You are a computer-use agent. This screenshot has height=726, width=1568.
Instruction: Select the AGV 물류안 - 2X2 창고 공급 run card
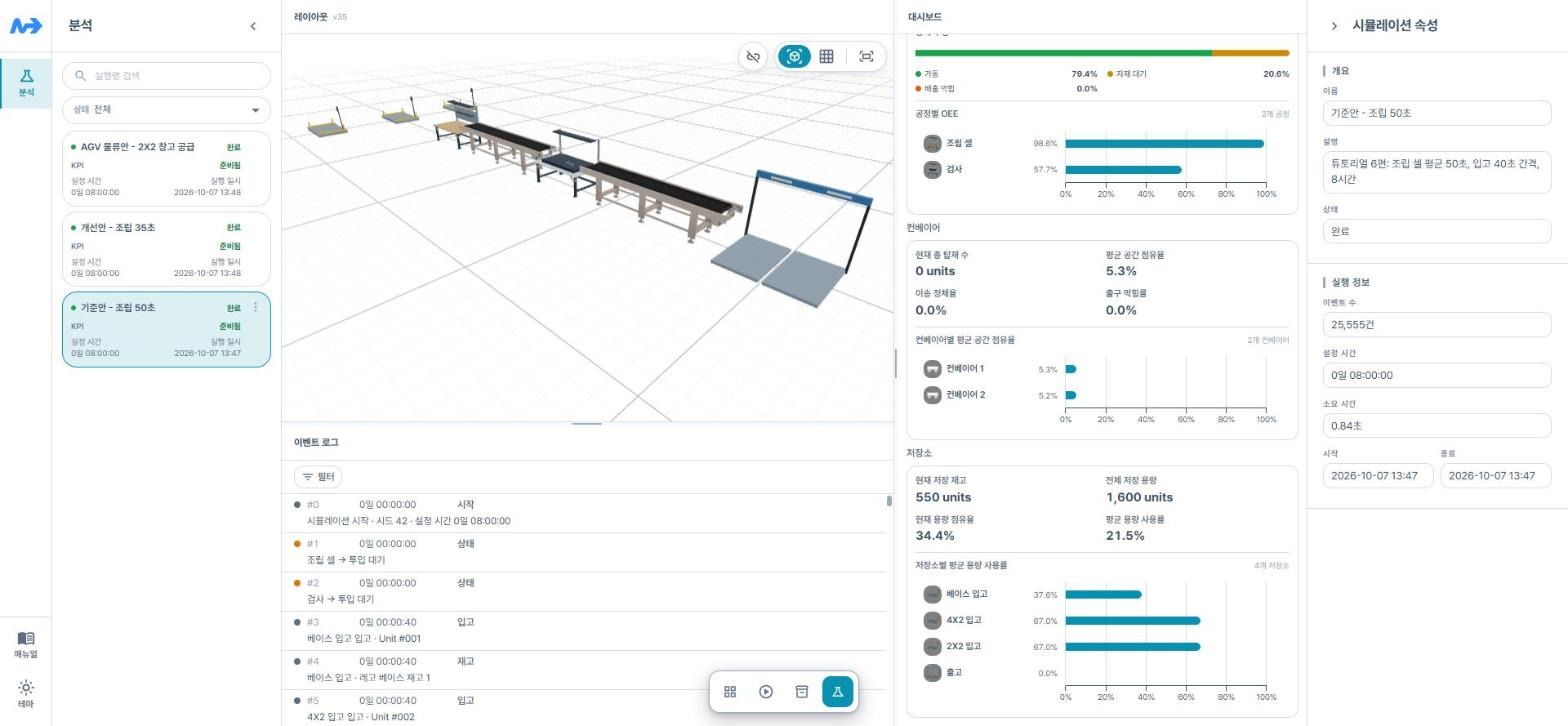click(x=166, y=169)
